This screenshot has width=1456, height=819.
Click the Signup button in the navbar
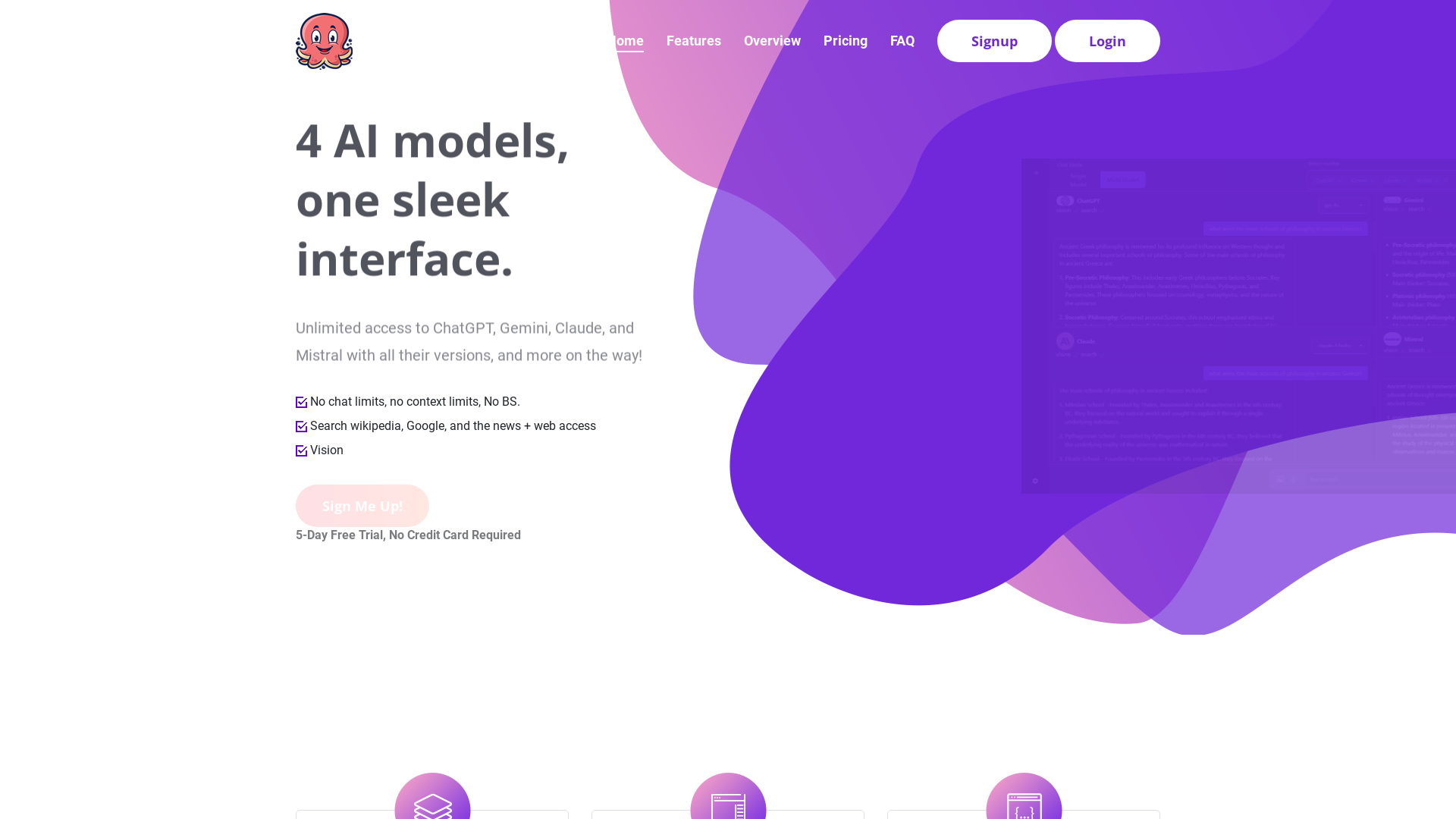point(994,41)
